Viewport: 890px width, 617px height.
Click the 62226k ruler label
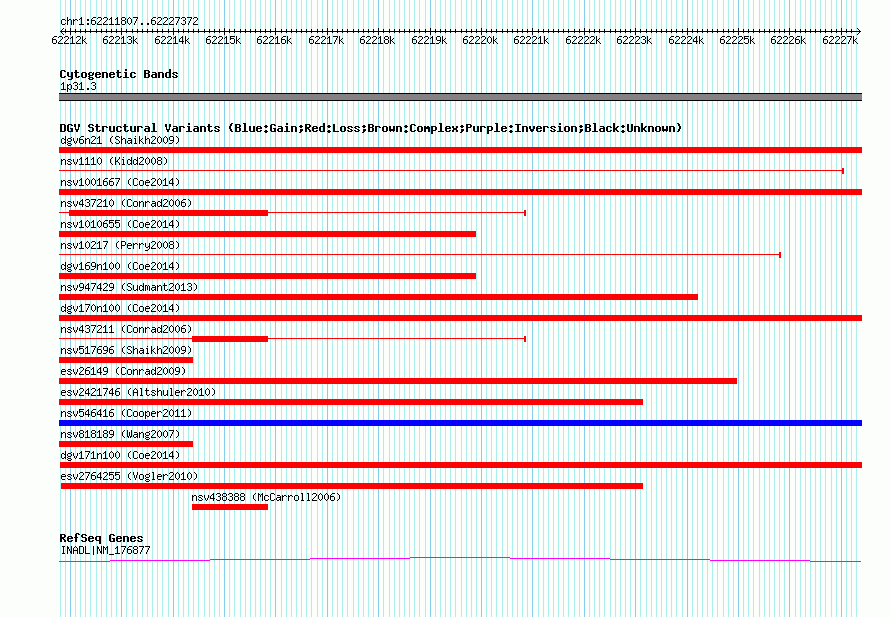788,40
